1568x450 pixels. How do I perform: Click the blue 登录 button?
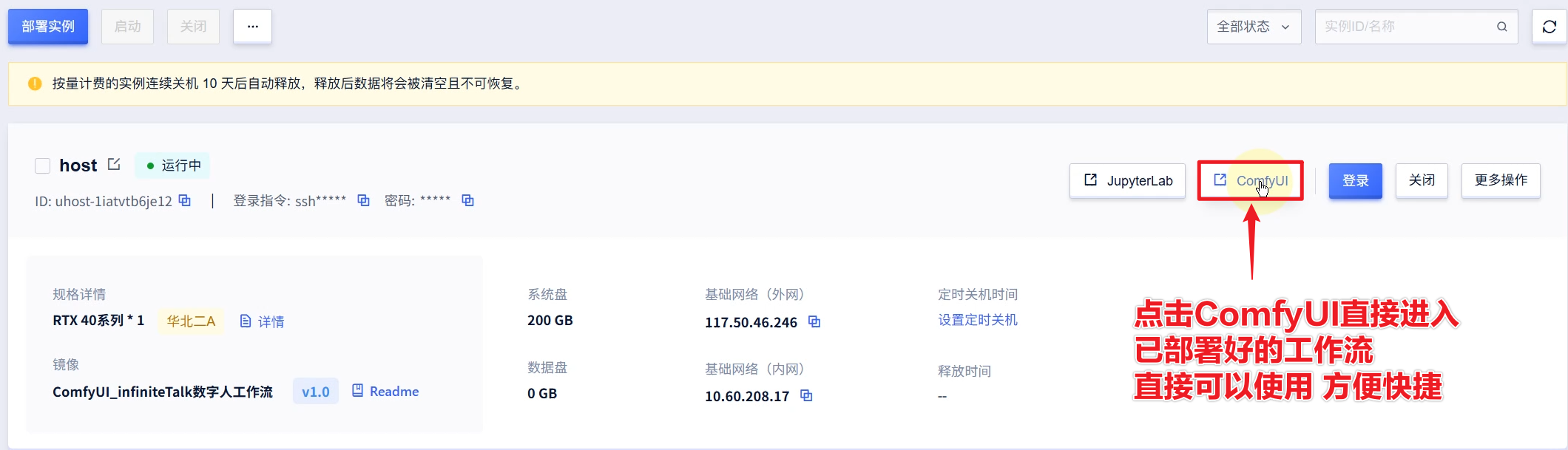pyautogui.click(x=1355, y=180)
